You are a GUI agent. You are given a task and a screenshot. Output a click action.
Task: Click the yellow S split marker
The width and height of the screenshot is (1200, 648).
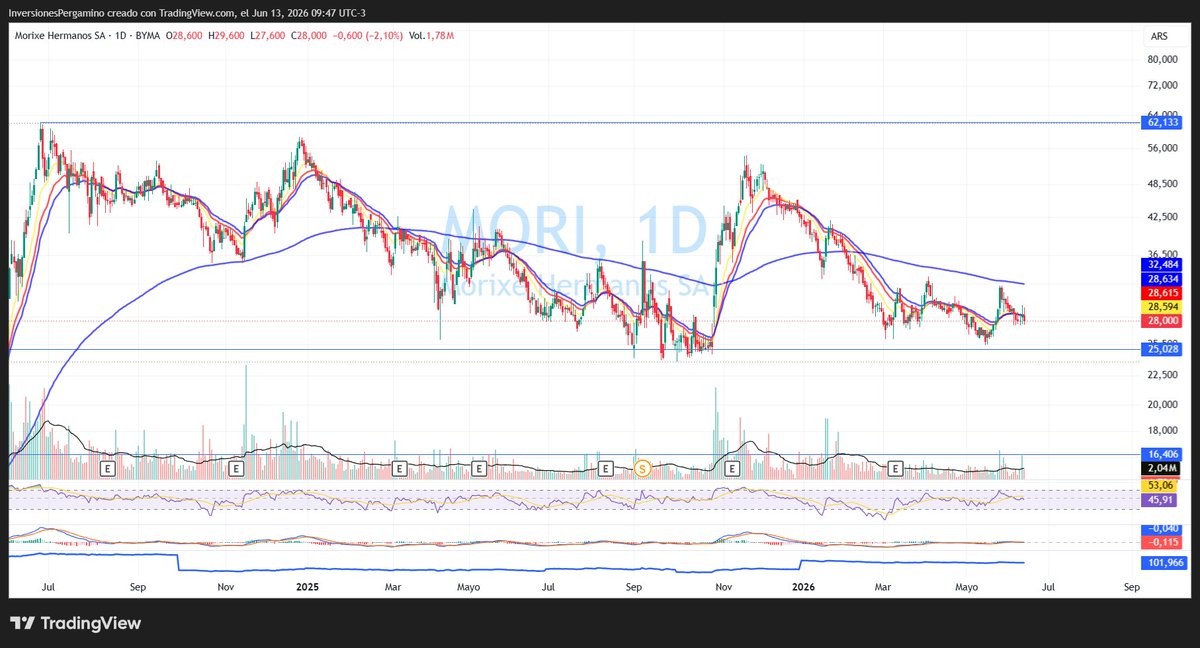pyautogui.click(x=644, y=467)
